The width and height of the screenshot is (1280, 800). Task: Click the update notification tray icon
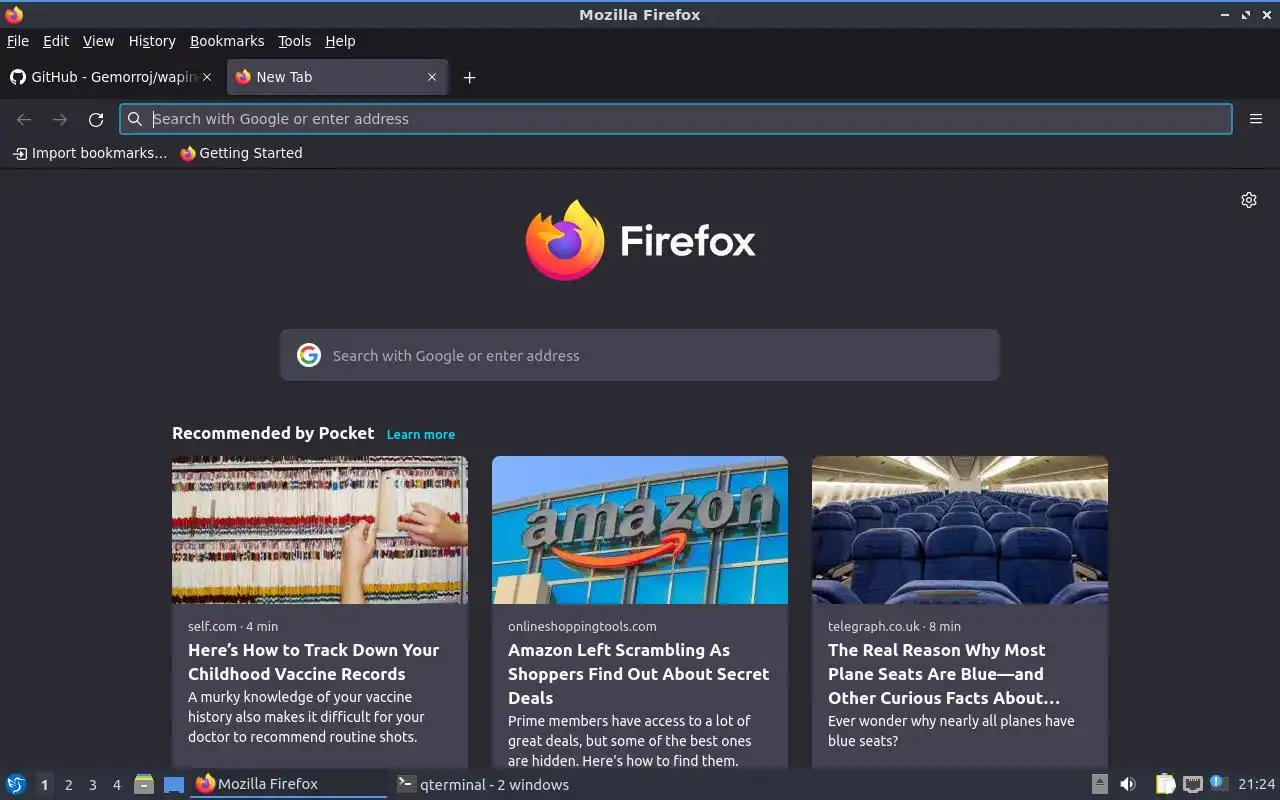(x=1218, y=783)
